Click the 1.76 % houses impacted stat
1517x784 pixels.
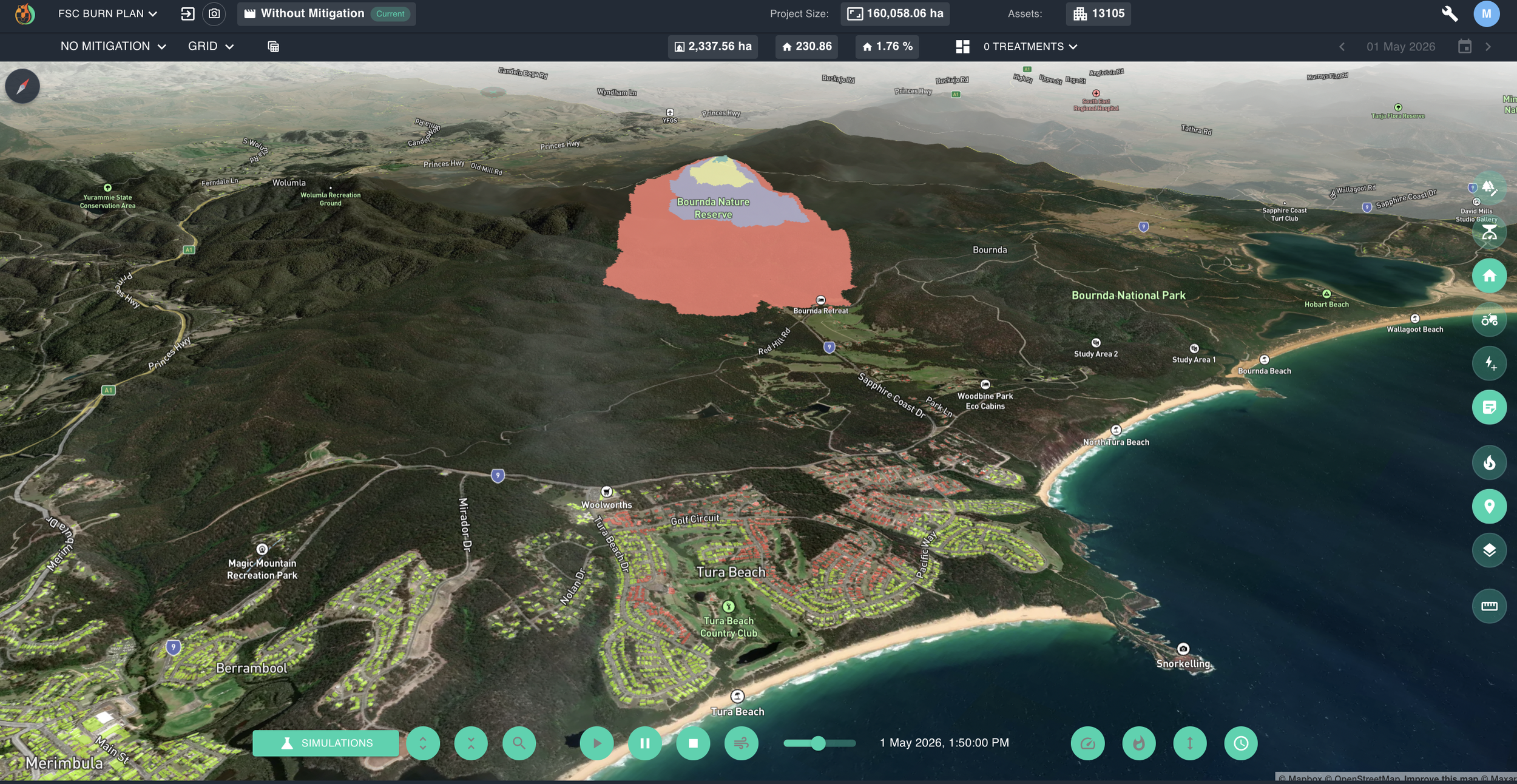[x=887, y=47]
